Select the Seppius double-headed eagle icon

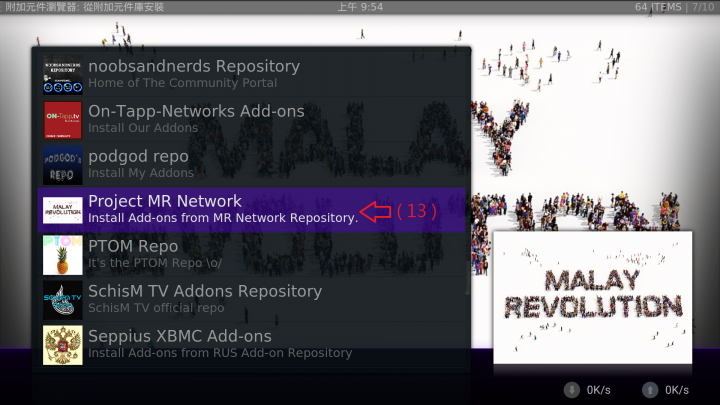pos(63,345)
